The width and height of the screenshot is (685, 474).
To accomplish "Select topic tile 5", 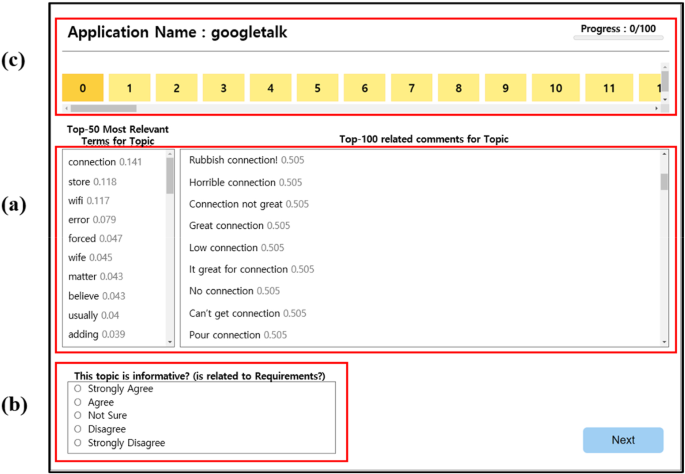I will [318, 88].
